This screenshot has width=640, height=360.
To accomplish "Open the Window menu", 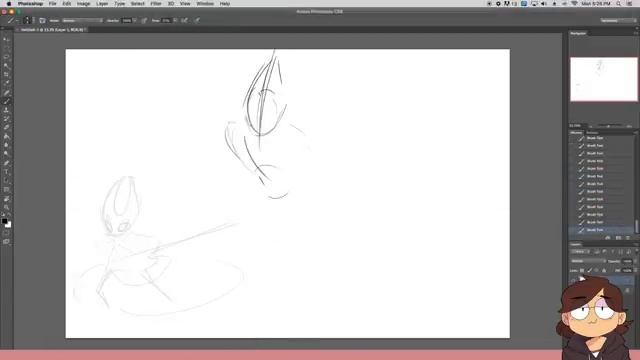I will [205, 4].
